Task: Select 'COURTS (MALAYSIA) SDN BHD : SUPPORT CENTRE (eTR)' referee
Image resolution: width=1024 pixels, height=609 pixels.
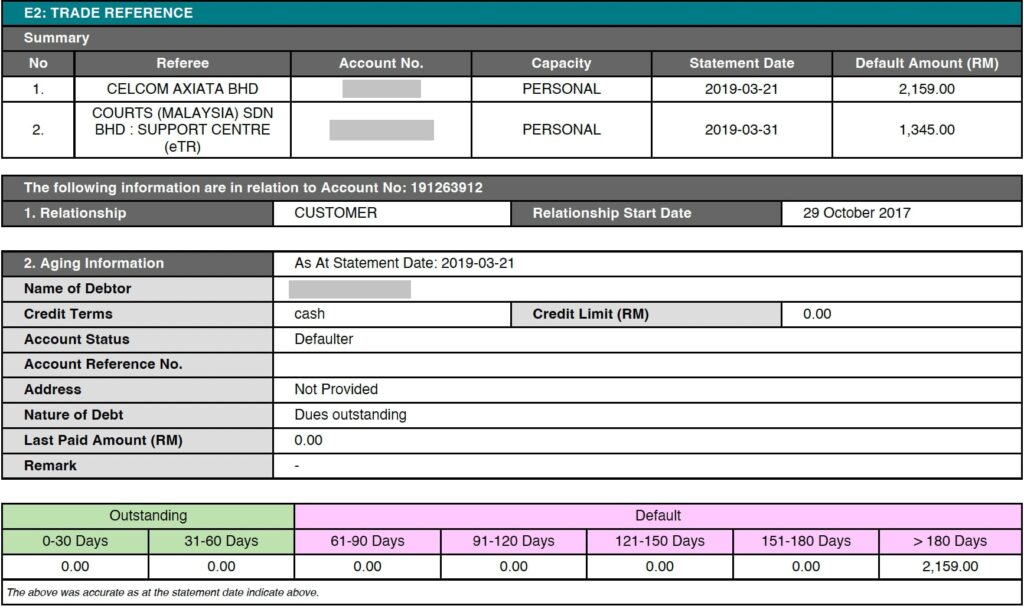Action: pos(182,129)
